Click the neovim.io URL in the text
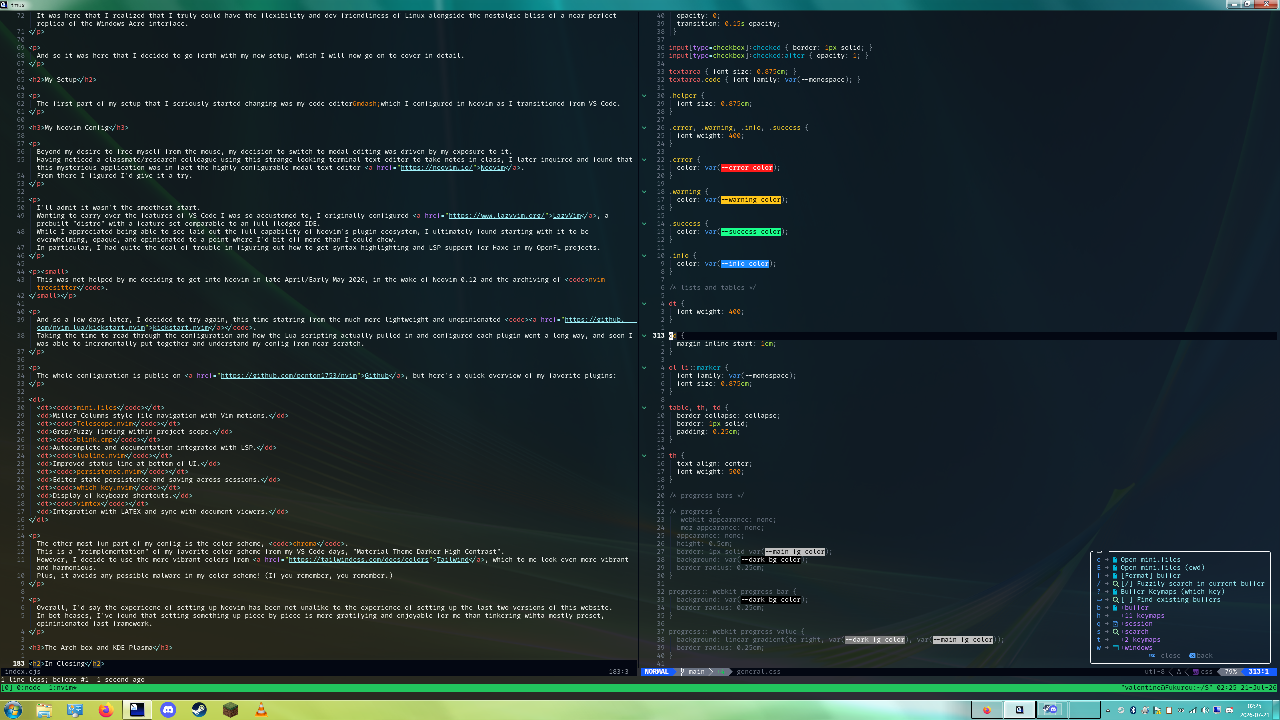The image size is (1280, 720). [x=437, y=168]
